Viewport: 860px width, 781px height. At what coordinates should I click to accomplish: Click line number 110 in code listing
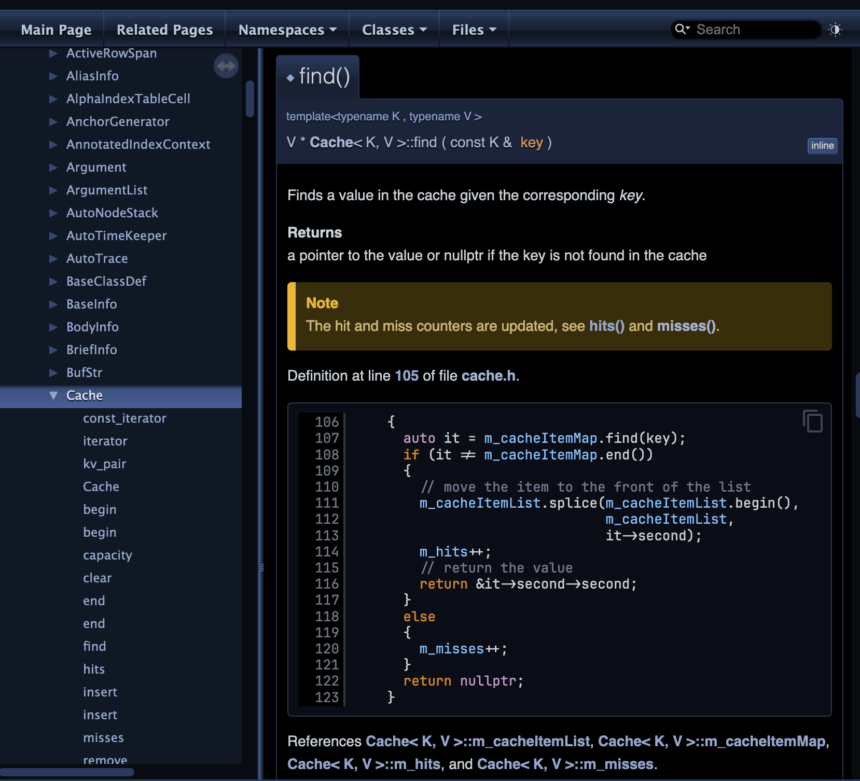point(327,487)
